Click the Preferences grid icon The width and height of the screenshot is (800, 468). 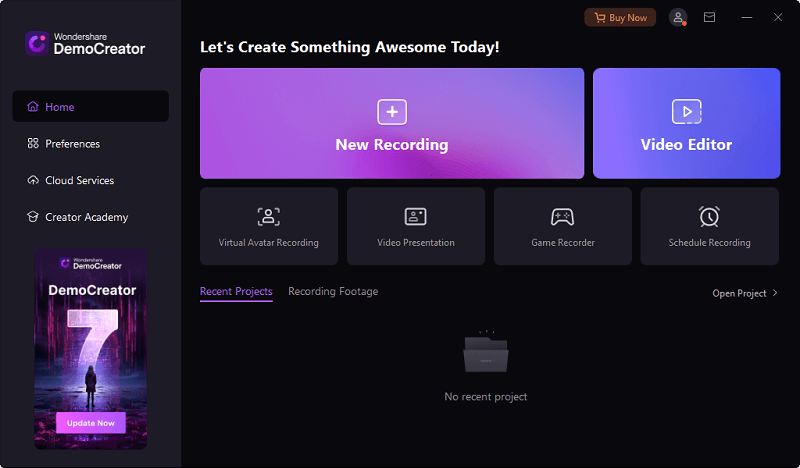click(33, 143)
